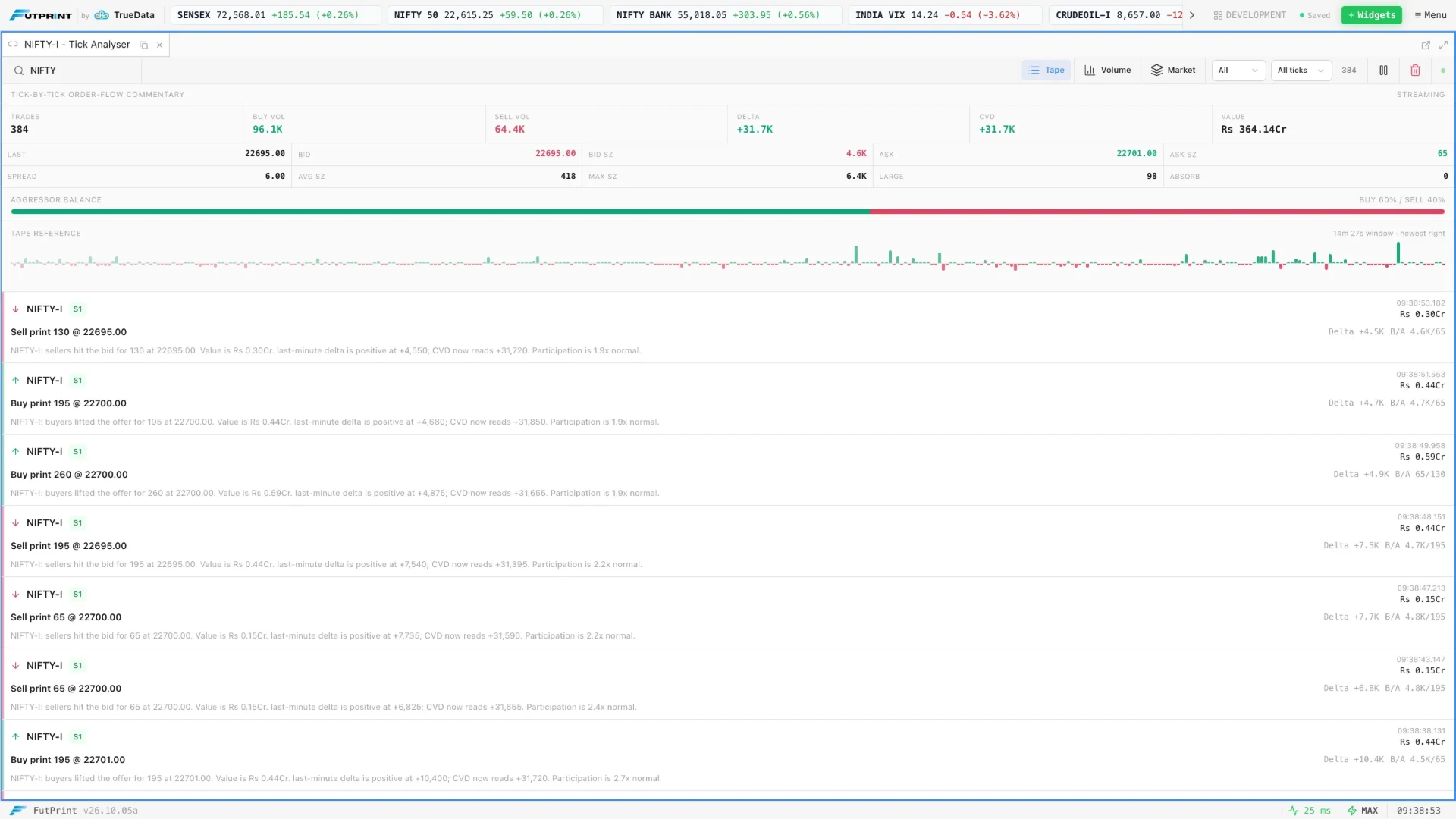Open the DEVELOPMENT workspace selector
Viewport: 1456px width, 819px height.
click(1250, 15)
